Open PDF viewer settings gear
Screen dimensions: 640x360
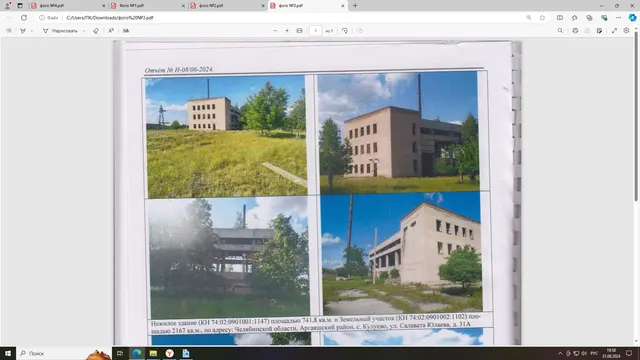tap(626, 31)
